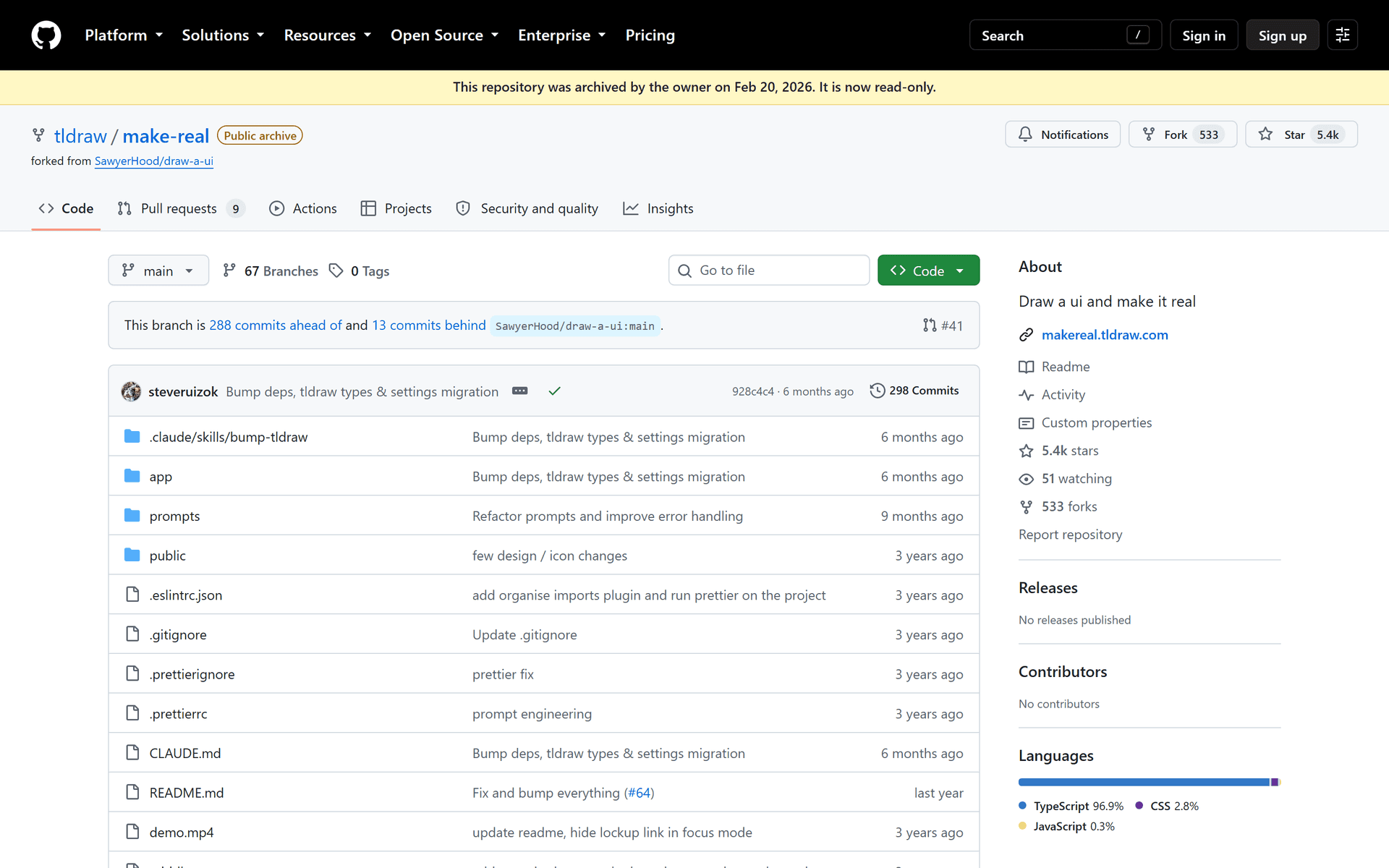Click the Fork button
This screenshot has height=868, width=1389.
coord(1183,135)
